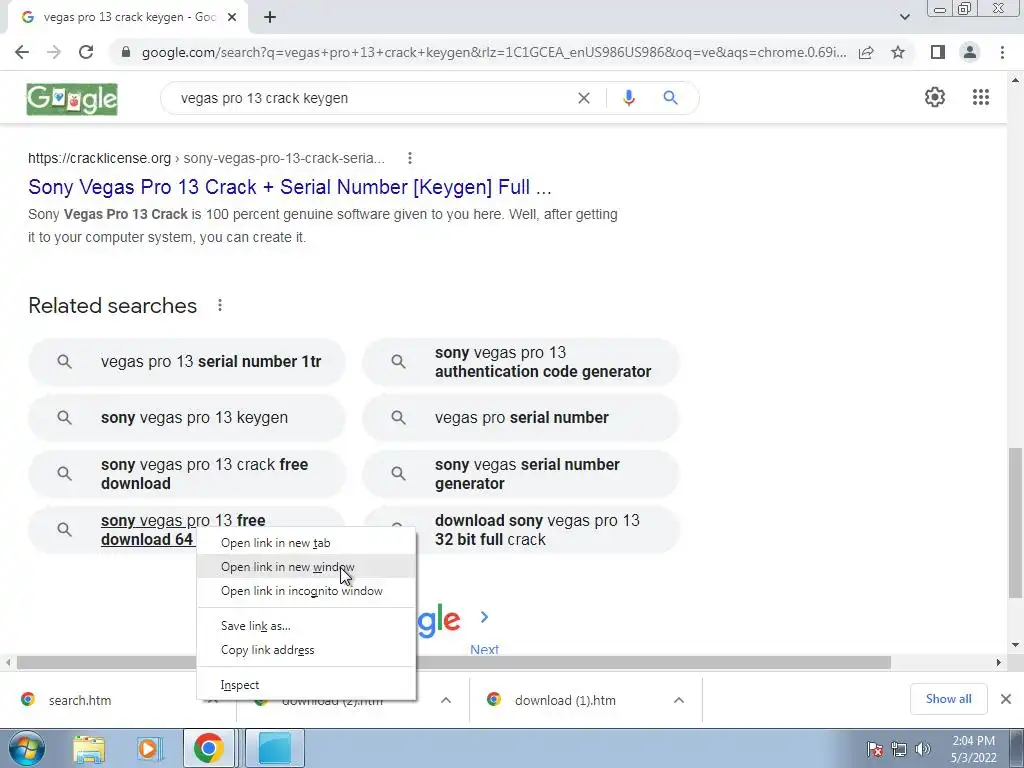Image resolution: width=1024 pixels, height=768 pixels.
Task: Open the Chrome profile avatar
Action: tap(970, 52)
